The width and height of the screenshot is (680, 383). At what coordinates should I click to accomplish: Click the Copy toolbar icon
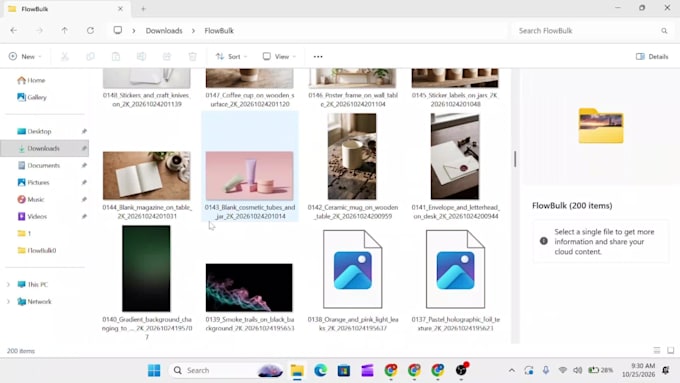click(90, 56)
